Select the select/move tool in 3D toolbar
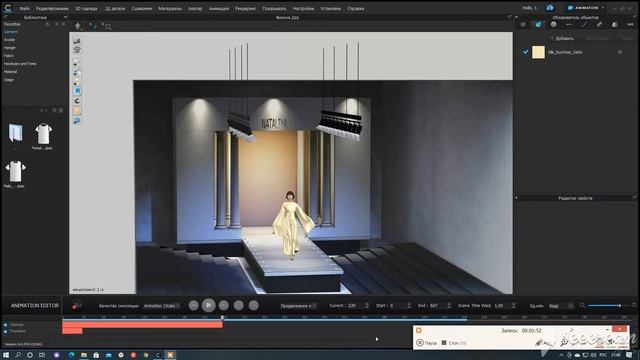Screen dimensions: 640x360 pyautogui.click(x=93, y=27)
